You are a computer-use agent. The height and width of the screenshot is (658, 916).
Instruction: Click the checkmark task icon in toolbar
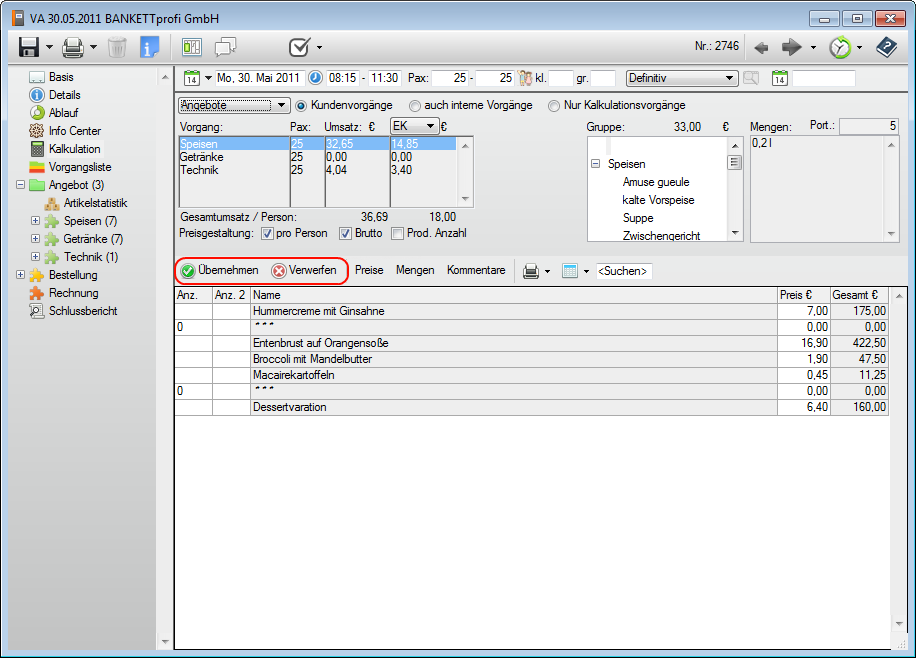click(299, 47)
